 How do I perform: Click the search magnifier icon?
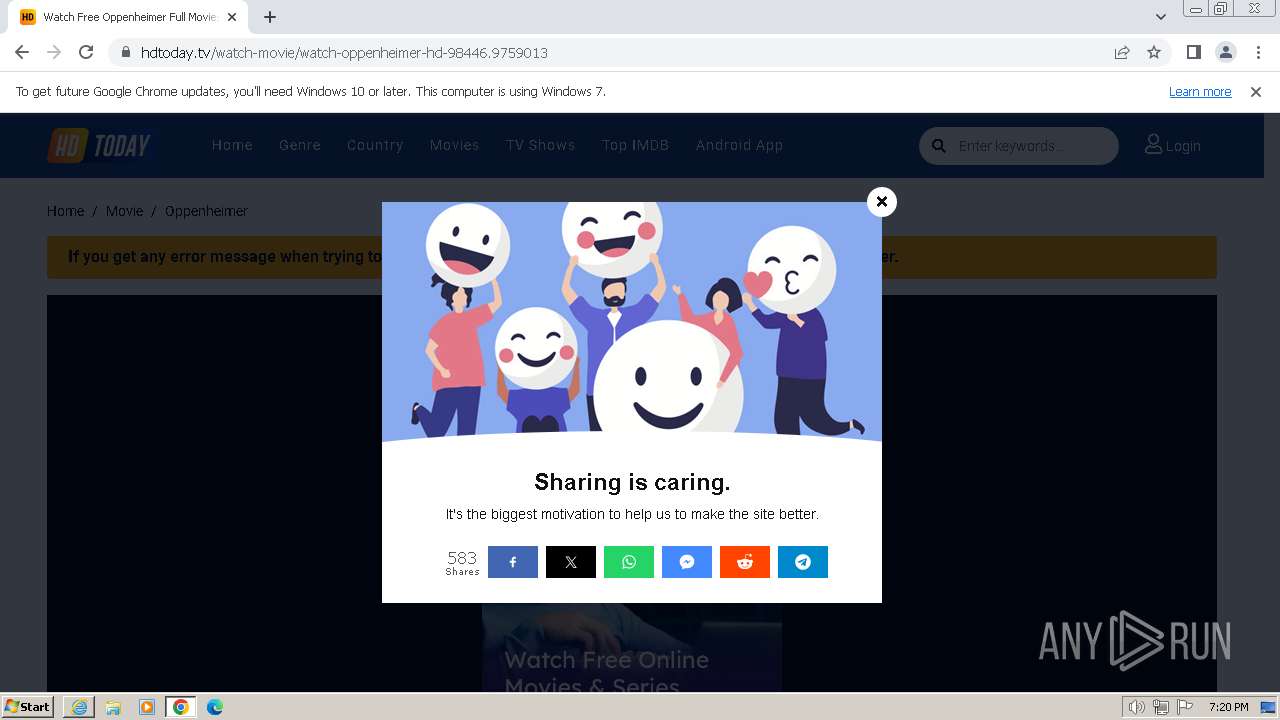(x=939, y=146)
